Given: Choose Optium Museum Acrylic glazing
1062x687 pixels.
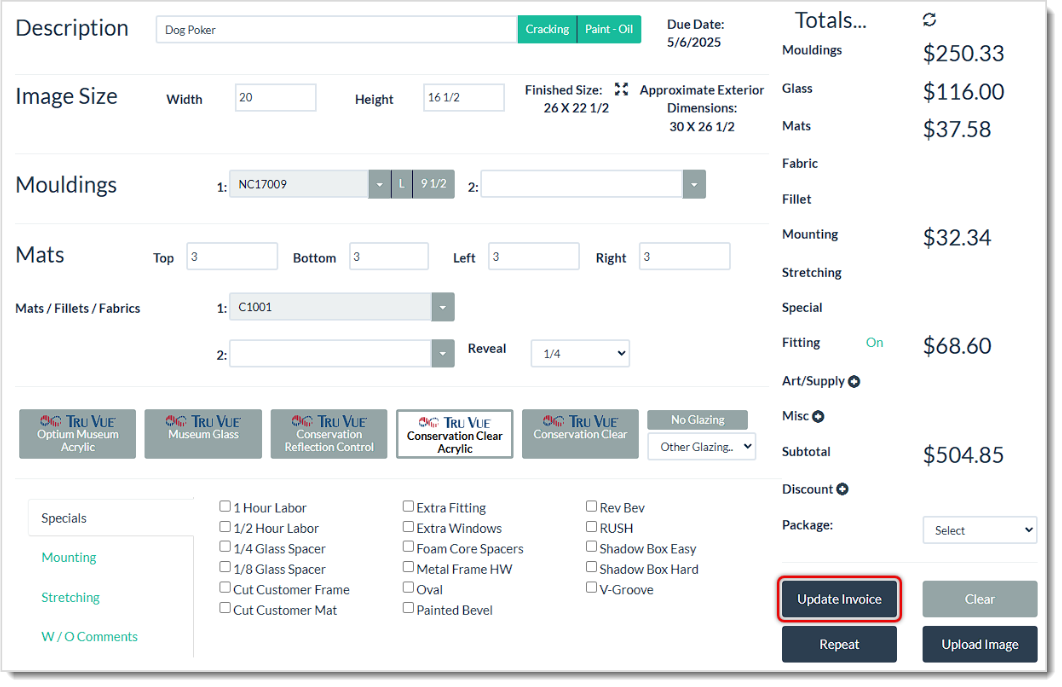Looking at the screenshot, I should tap(77, 433).
